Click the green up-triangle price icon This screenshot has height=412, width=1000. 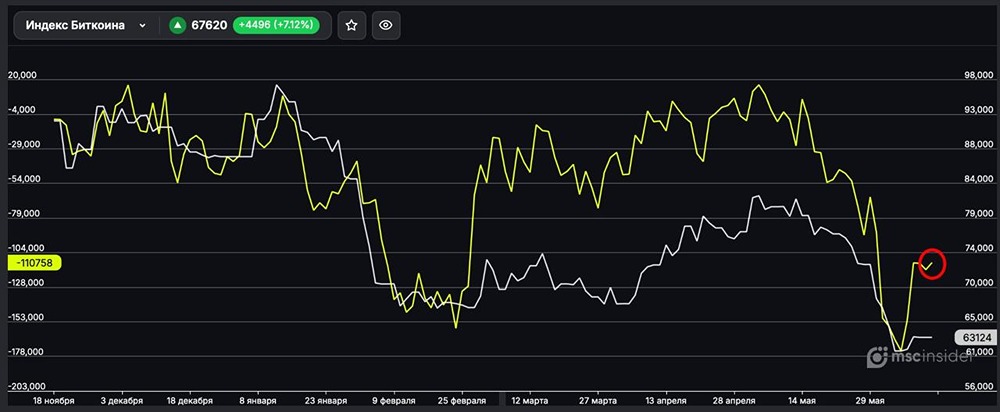point(177,26)
